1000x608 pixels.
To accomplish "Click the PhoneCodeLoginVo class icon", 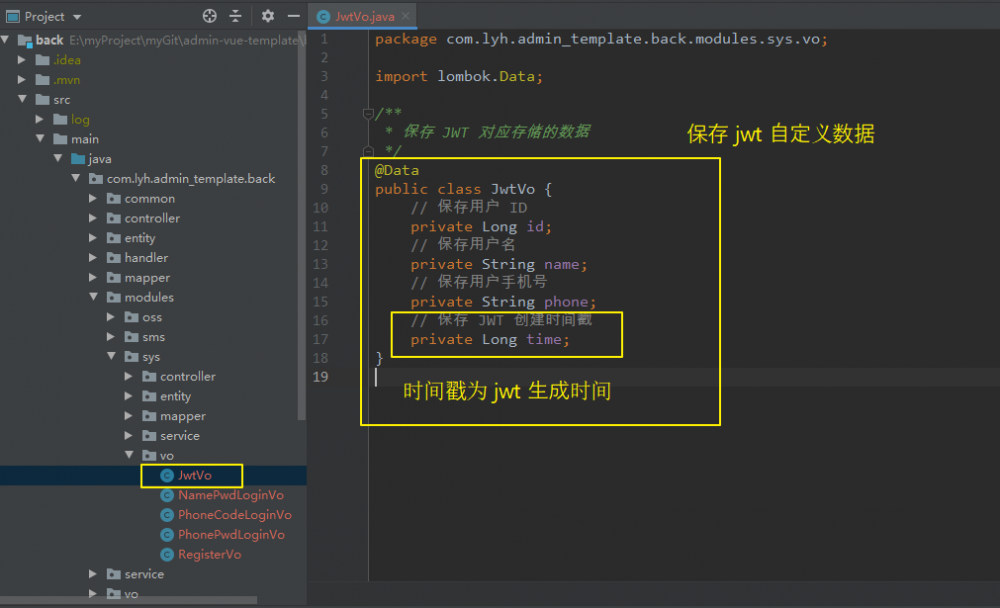I will tap(168, 514).
